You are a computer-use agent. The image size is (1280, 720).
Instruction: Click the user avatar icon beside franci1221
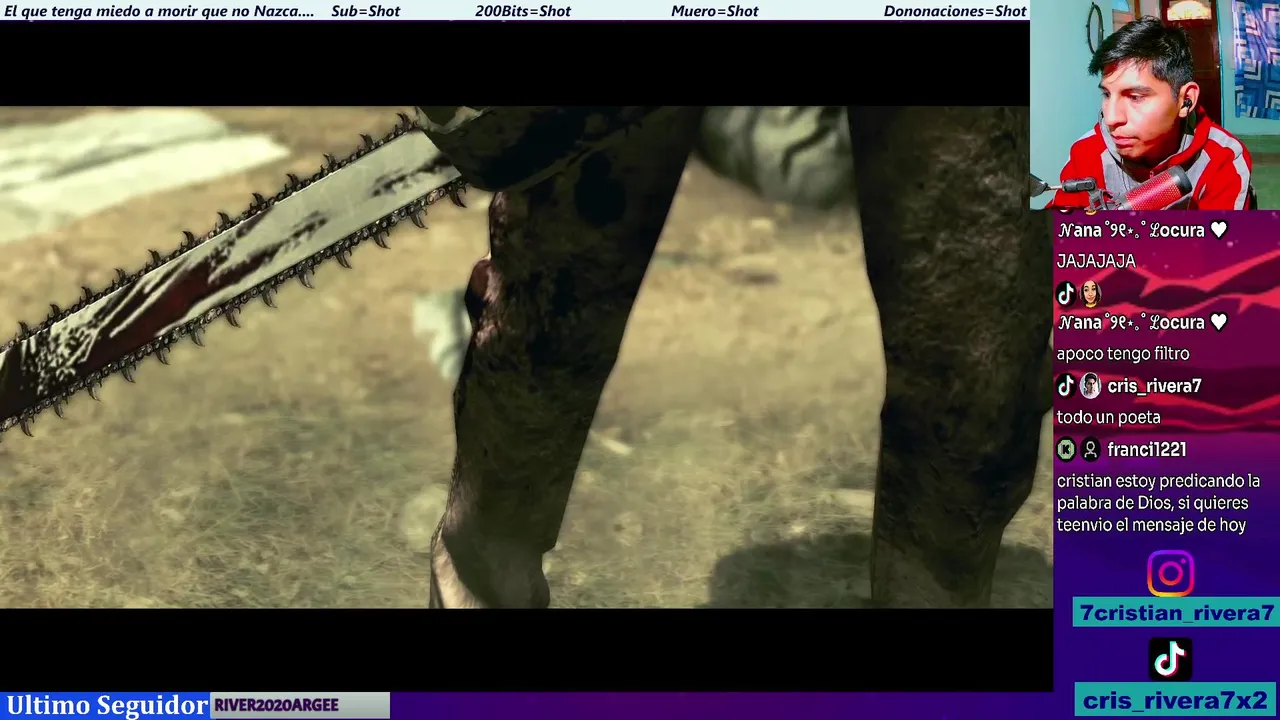point(1090,450)
